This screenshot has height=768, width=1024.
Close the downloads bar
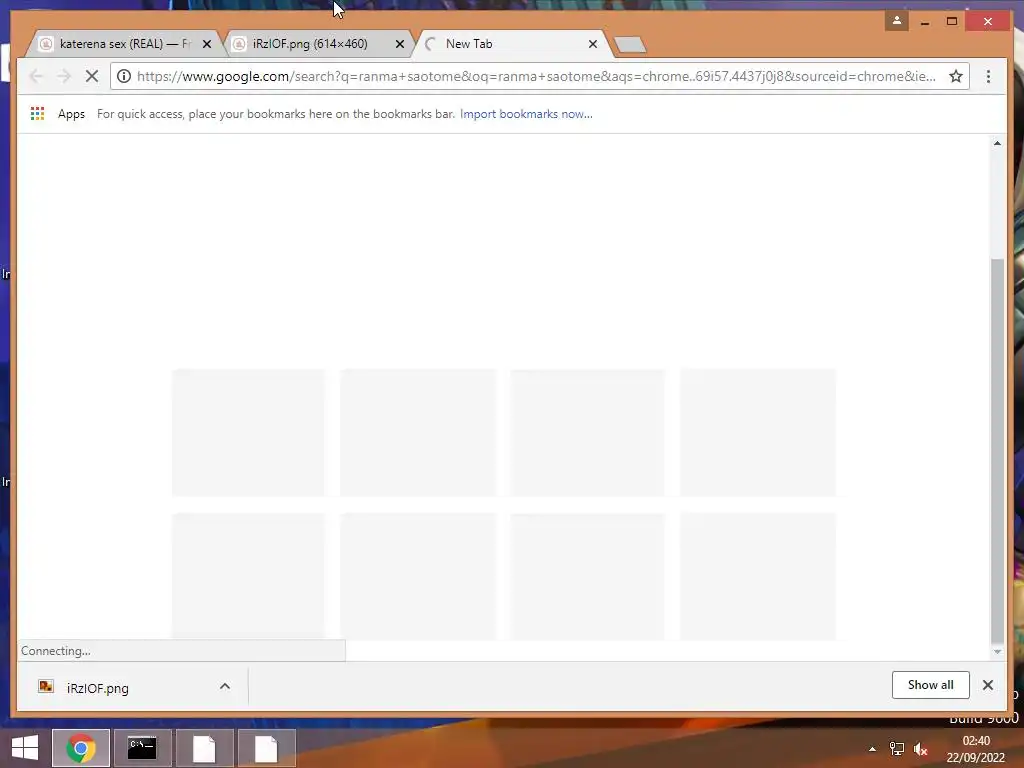point(987,685)
